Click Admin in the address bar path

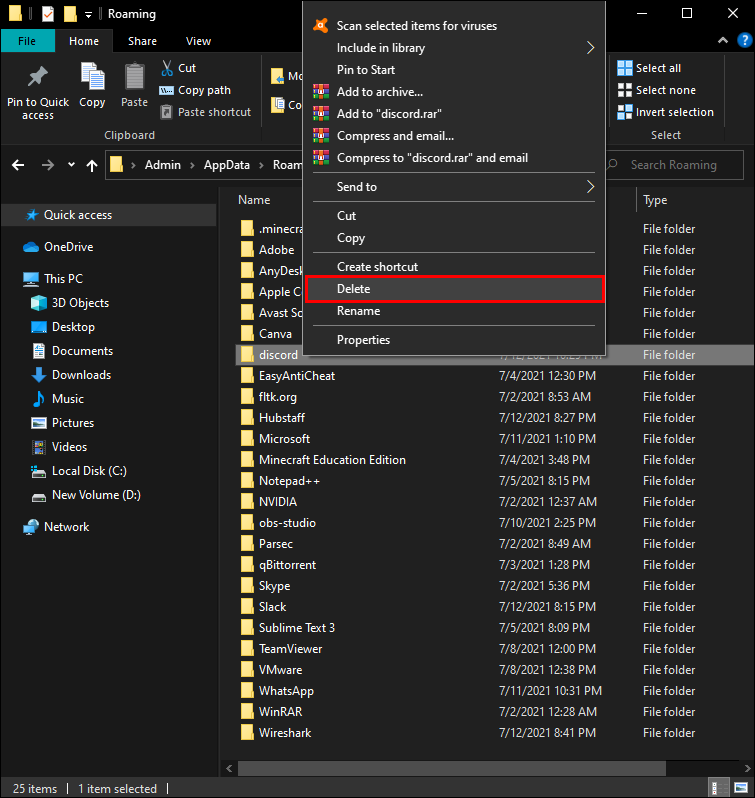pyautogui.click(x=163, y=165)
